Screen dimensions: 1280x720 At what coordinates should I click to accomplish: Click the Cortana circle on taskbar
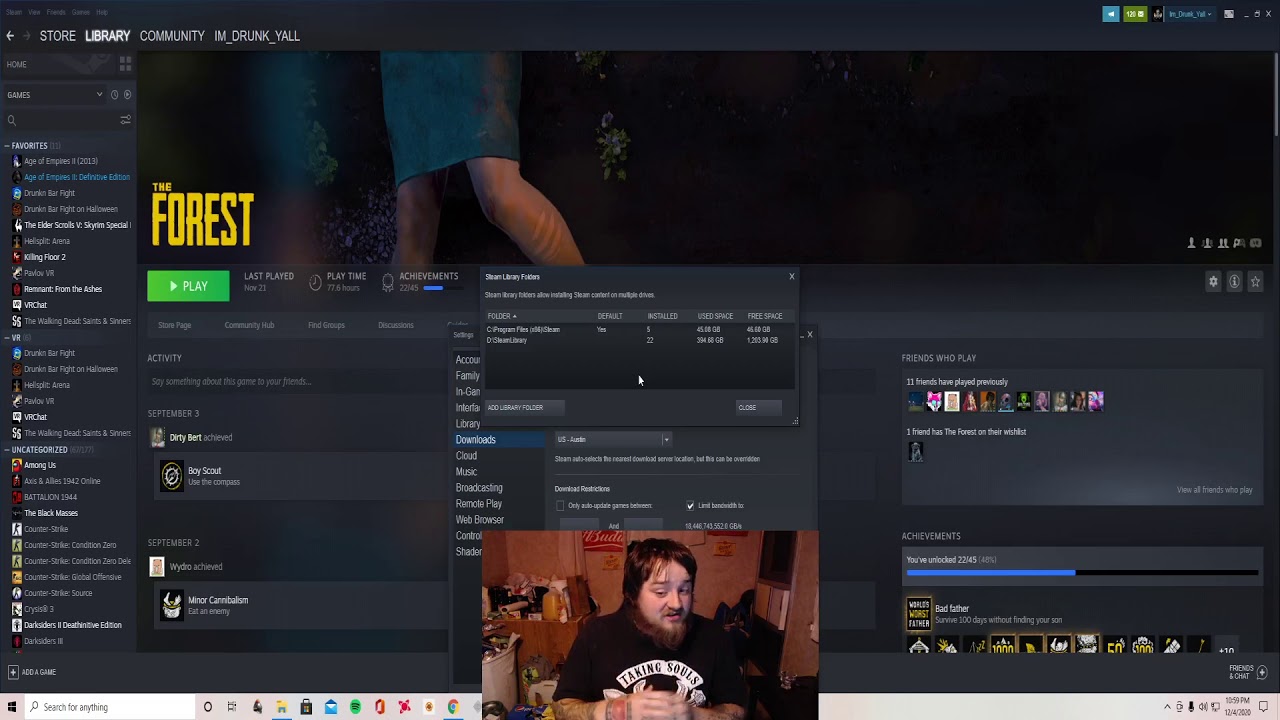pyautogui.click(x=207, y=707)
